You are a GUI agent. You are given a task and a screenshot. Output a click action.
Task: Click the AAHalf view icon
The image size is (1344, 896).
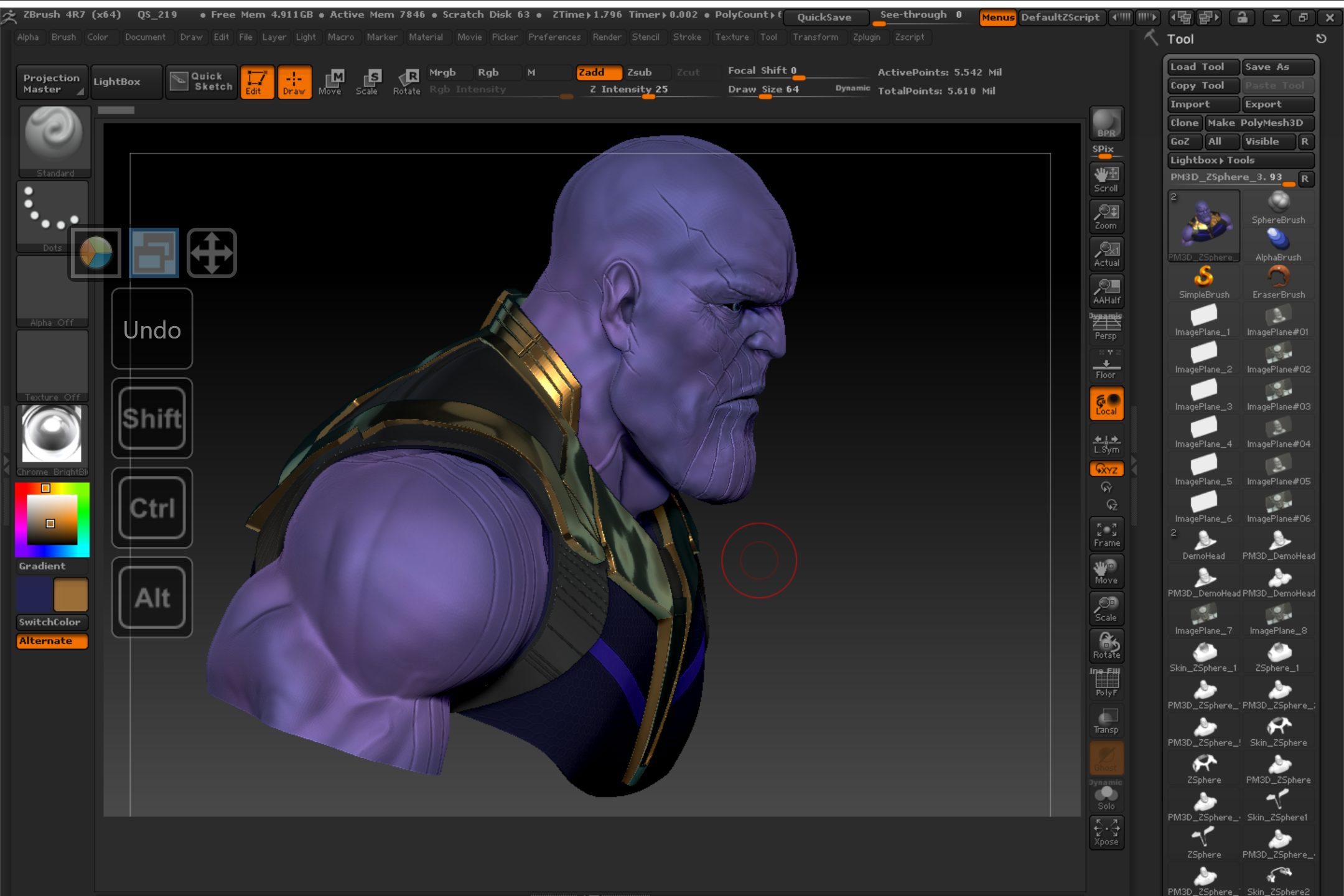point(1106,291)
